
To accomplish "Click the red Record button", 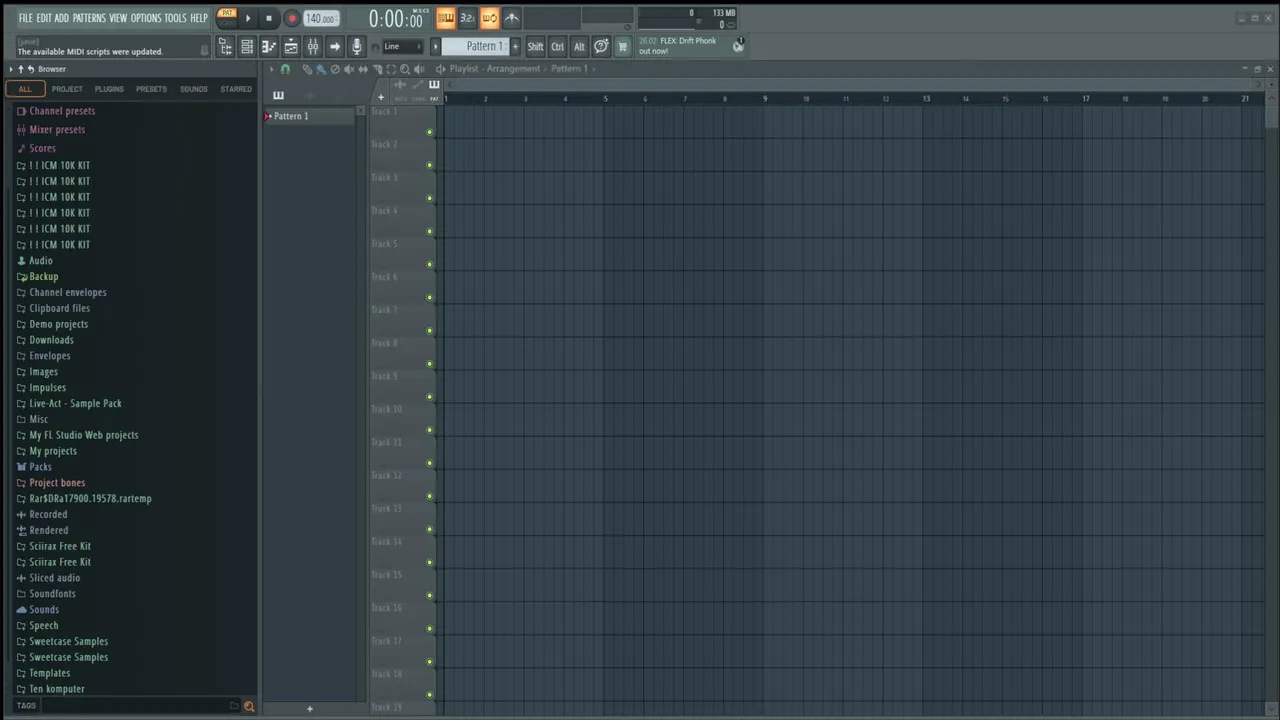I will pos(292,18).
